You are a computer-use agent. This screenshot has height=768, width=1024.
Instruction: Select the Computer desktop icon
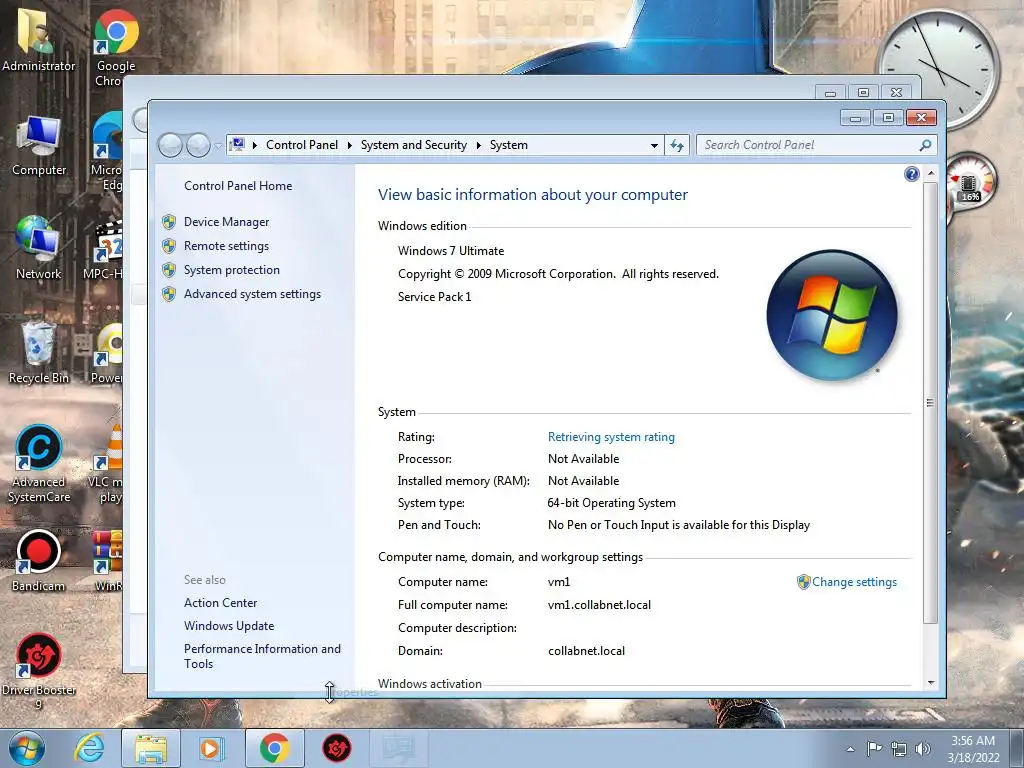click(39, 145)
